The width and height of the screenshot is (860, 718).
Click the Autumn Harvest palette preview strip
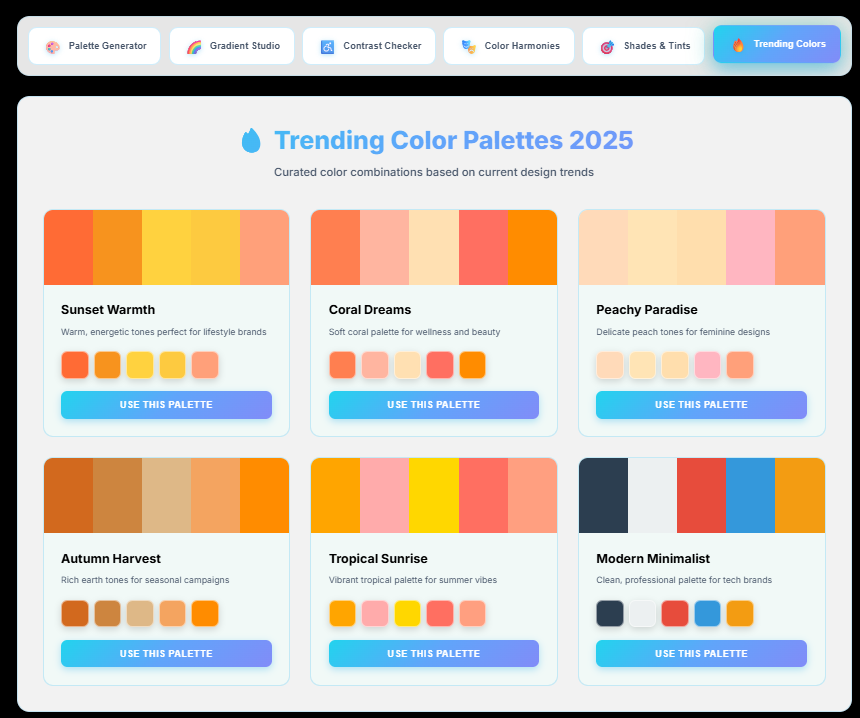pyautogui.click(x=166, y=495)
